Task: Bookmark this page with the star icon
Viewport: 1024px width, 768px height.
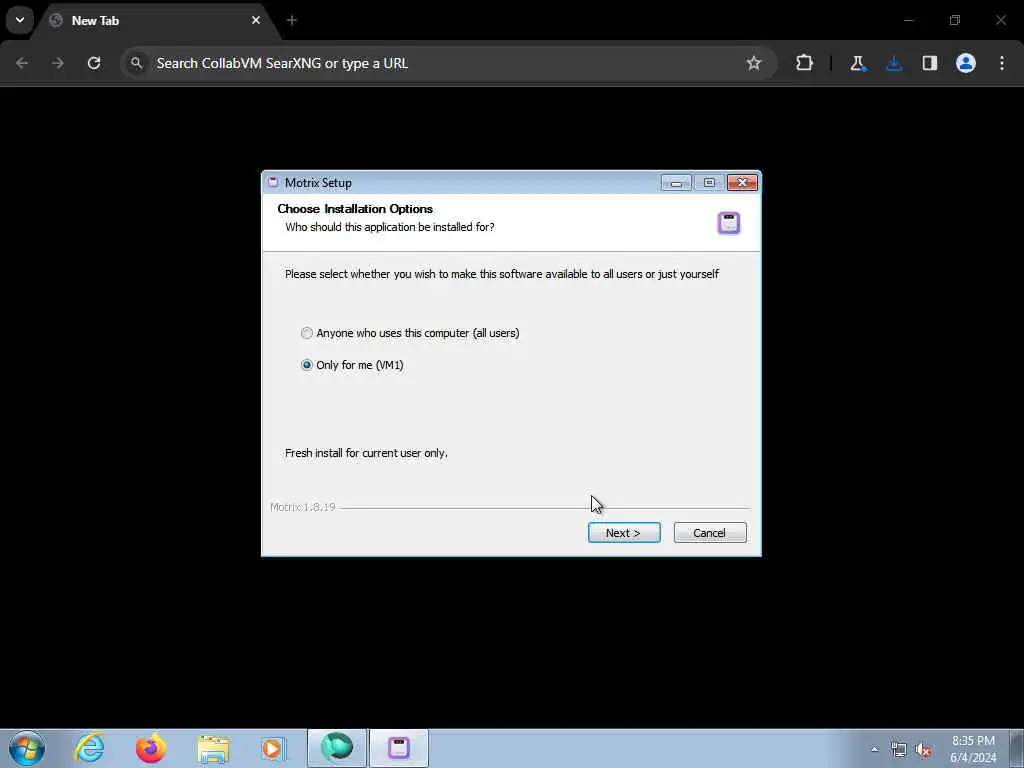Action: [754, 63]
